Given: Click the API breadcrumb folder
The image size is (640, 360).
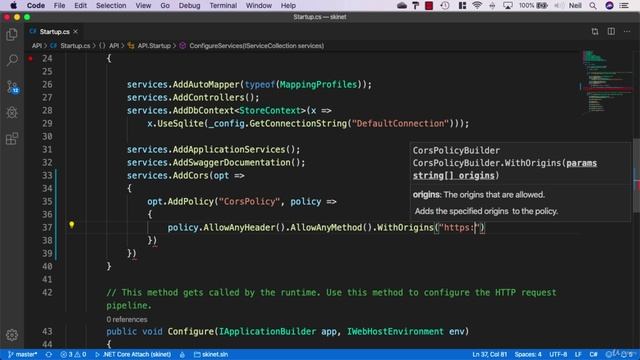Looking at the screenshot, I should [x=37, y=46].
